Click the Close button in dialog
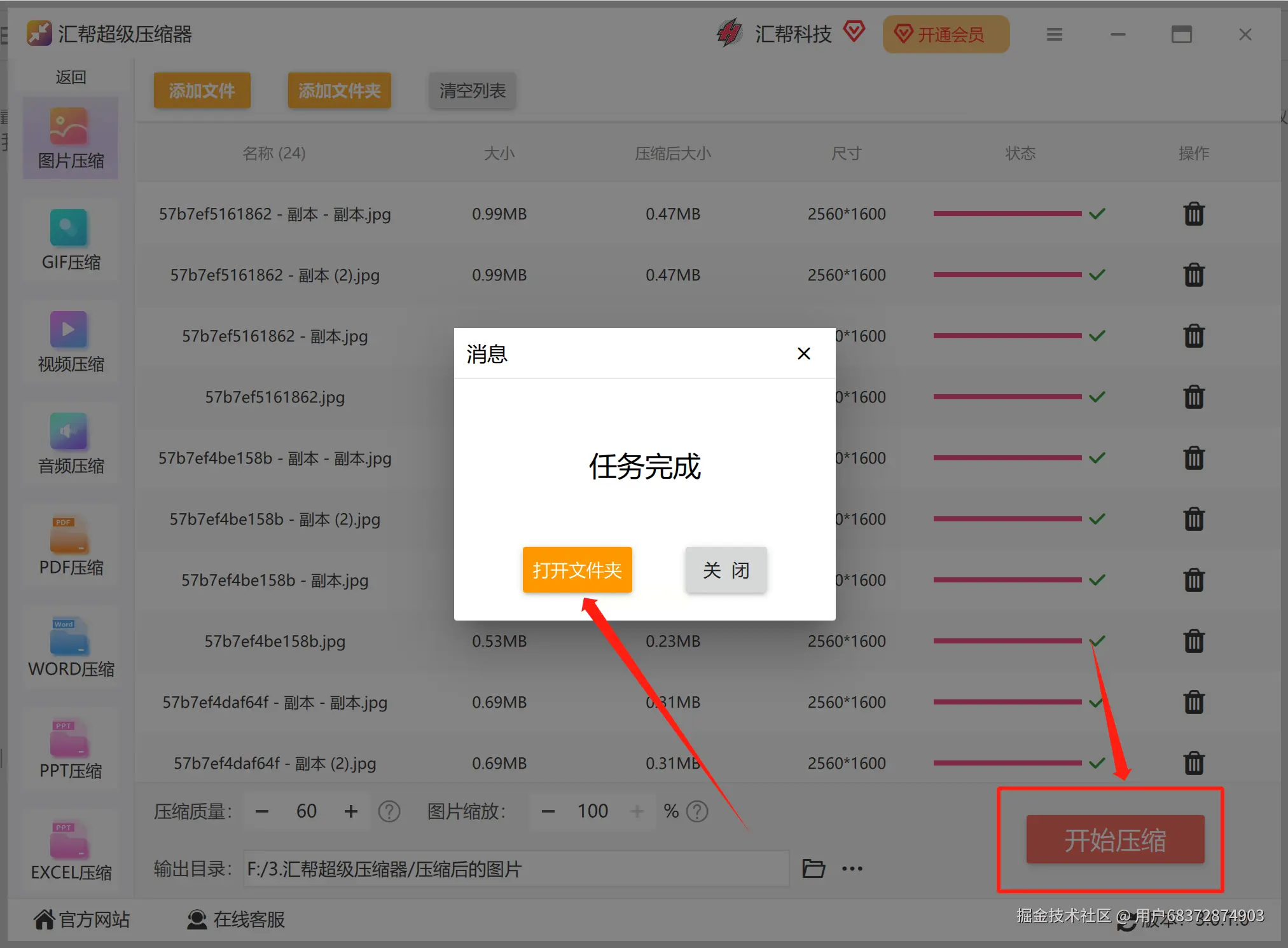The height and width of the screenshot is (948, 1288). (x=726, y=570)
